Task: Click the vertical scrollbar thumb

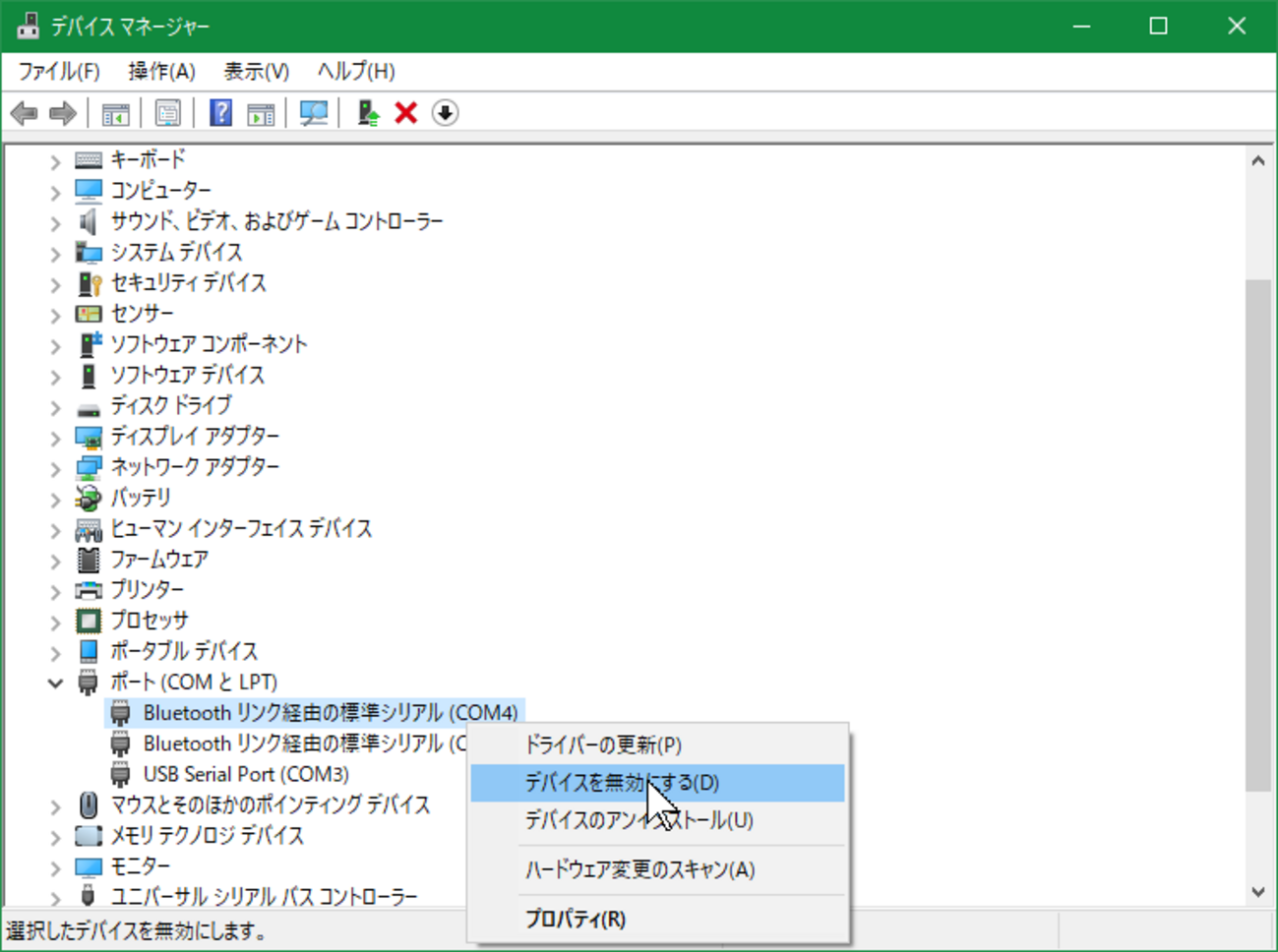Action: tap(1257, 531)
